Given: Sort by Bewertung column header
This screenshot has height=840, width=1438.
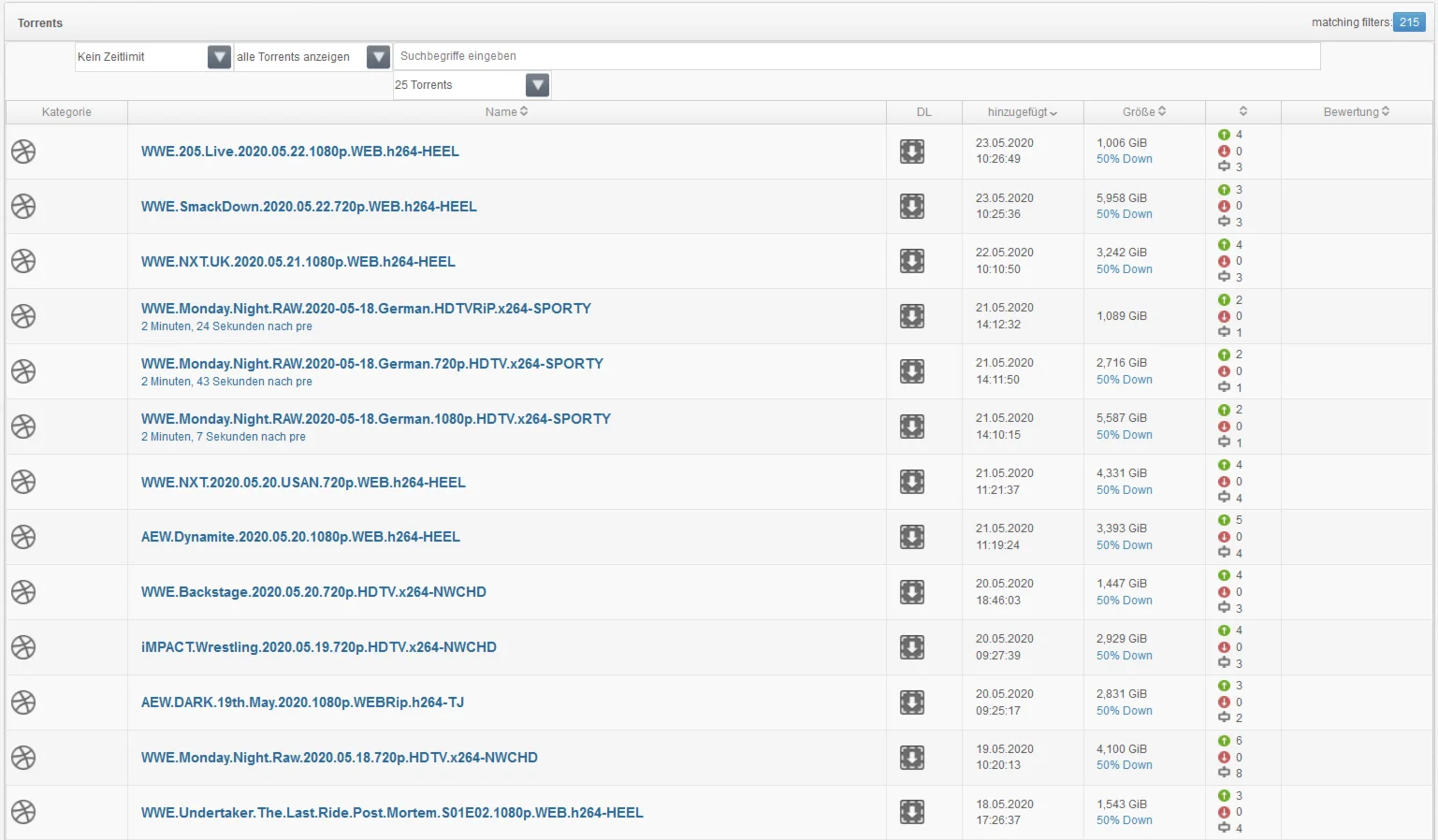Looking at the screenshot, I should click(1356, 112).
